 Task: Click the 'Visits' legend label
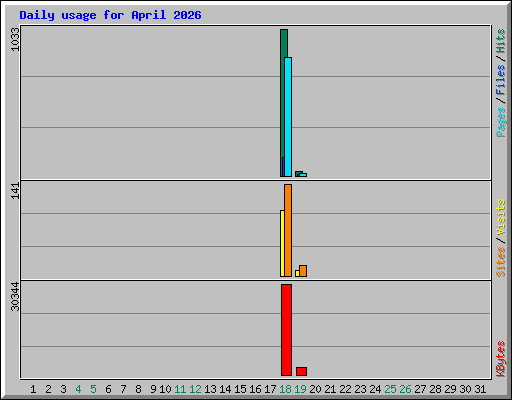pos(500,217)
